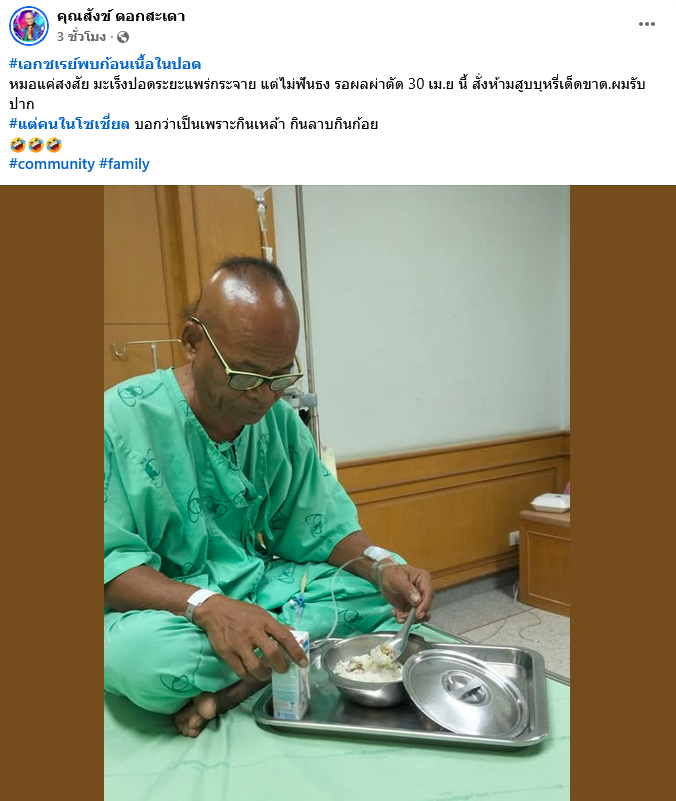The image size is (676, 801).
Task: Click the post text about lung cancer
Action: [327, 93]
